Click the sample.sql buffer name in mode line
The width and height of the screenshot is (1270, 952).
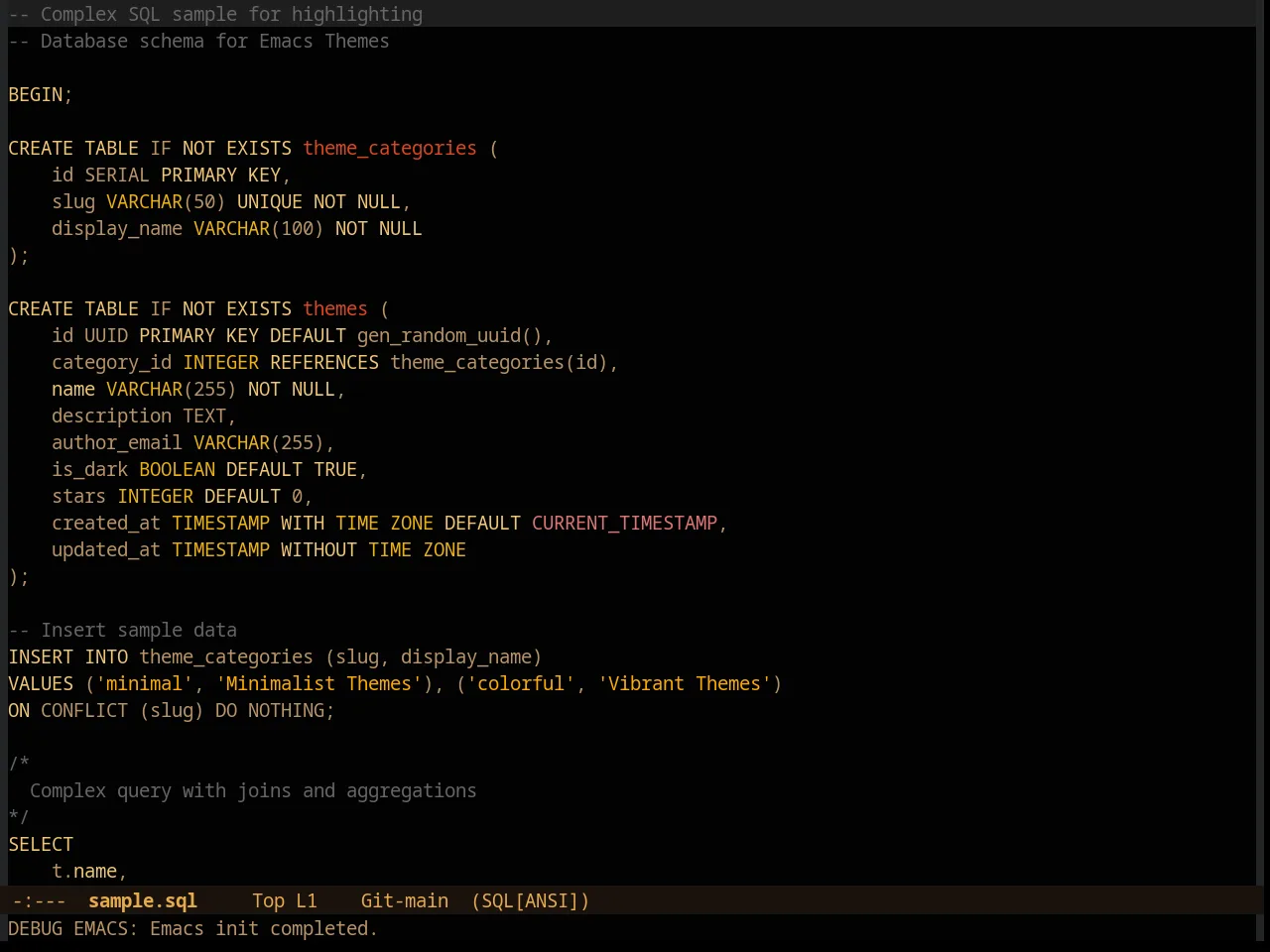click(x=143, y=900)
